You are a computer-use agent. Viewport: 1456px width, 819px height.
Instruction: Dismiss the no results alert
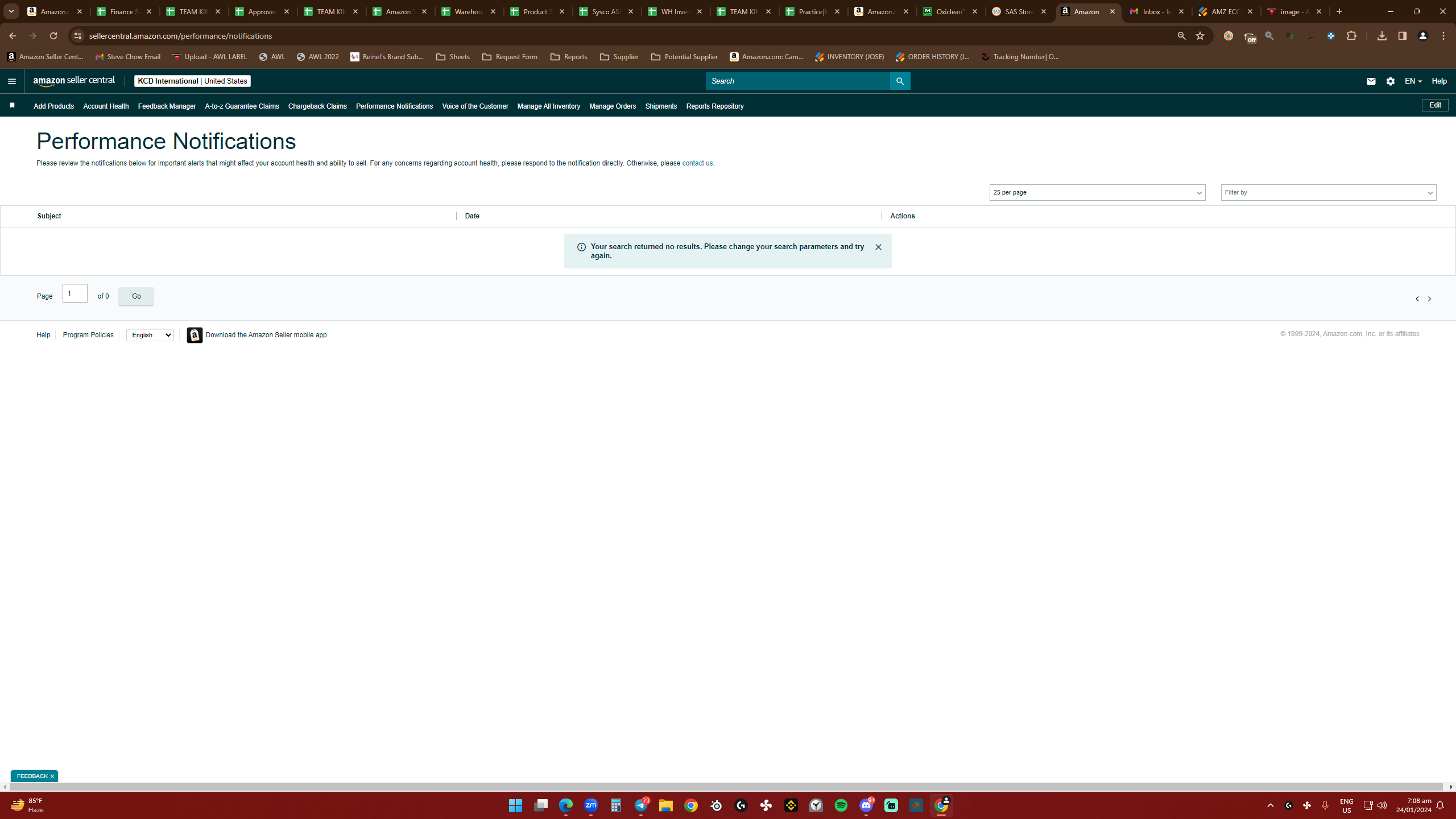tap(878, 247)
